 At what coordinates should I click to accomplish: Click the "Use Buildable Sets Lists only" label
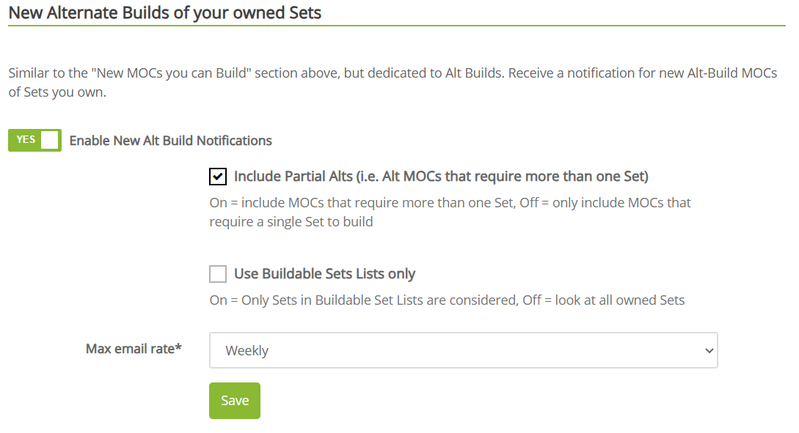coord(324,274)
